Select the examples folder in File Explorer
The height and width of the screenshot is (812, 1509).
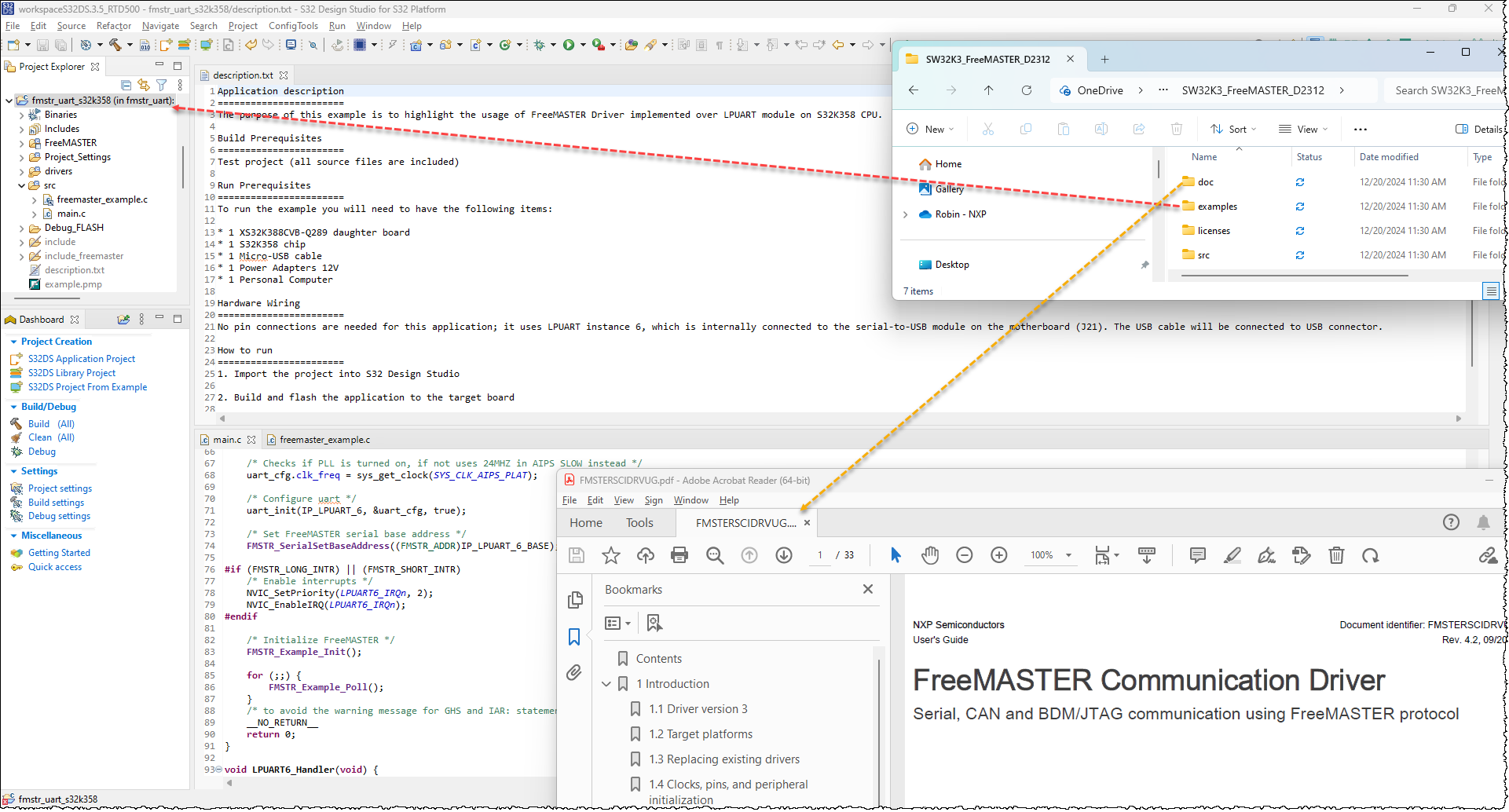(x=1217, y=207)
